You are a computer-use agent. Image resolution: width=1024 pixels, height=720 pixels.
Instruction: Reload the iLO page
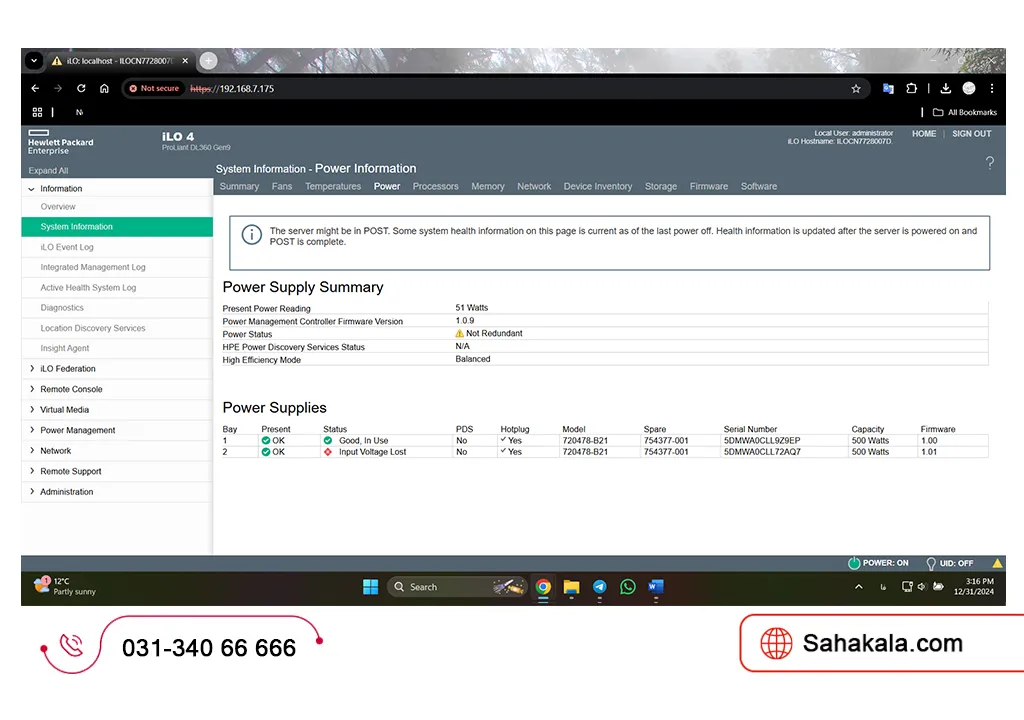click(81, 88)
